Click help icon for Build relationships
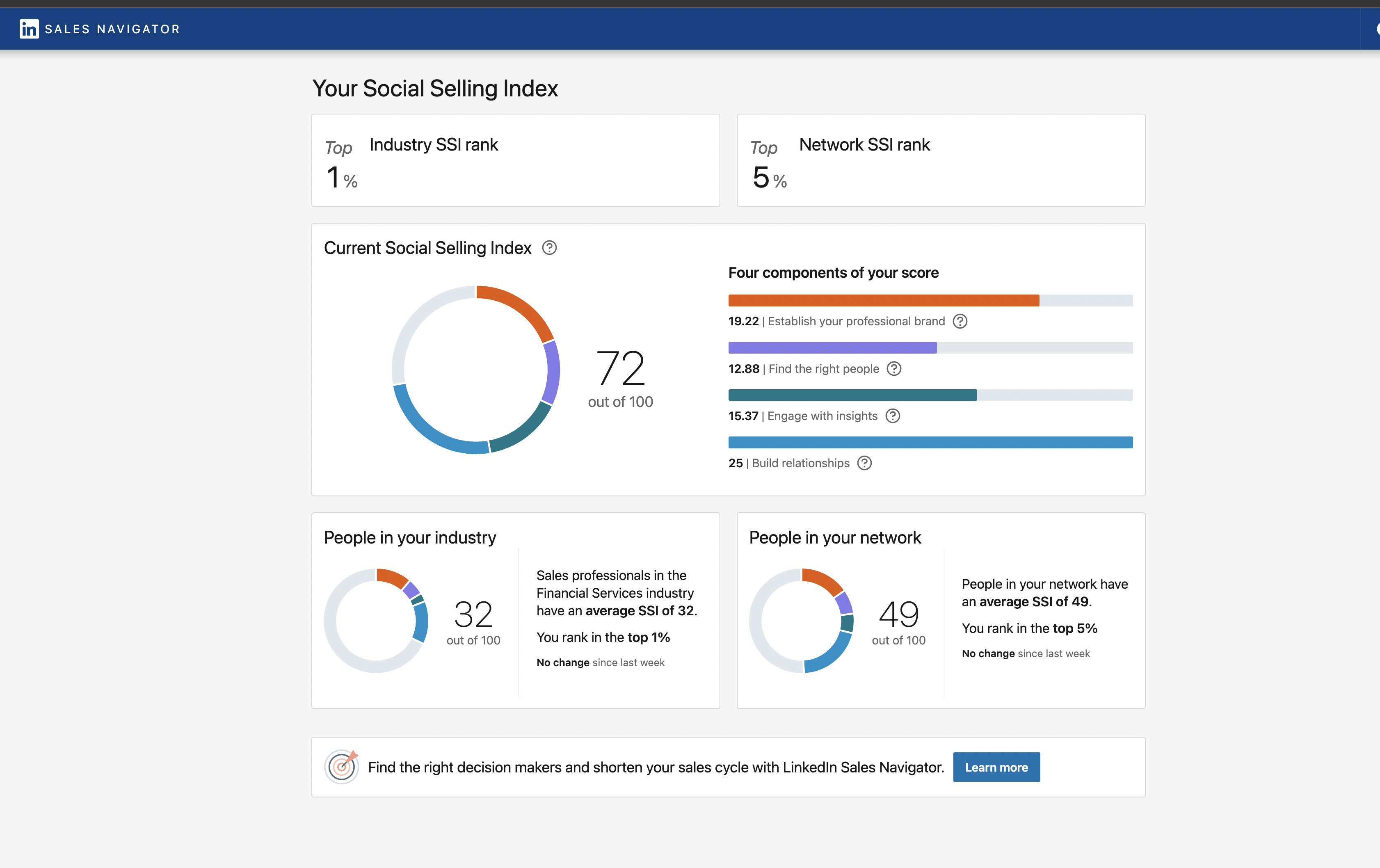The height and width of the screenshot is (868, 1380). (x=865, y=463)
